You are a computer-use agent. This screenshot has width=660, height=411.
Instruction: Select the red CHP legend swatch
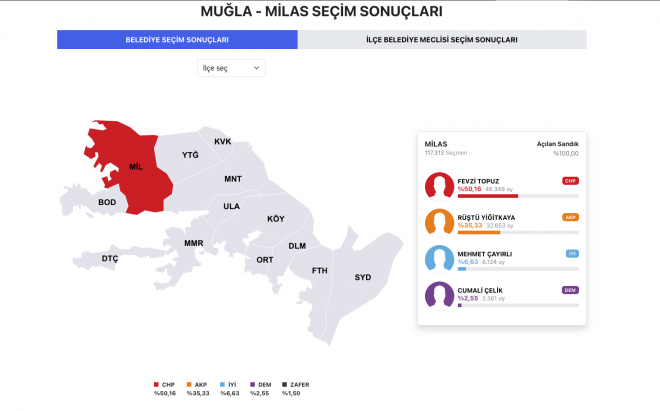tap(156, 384)
